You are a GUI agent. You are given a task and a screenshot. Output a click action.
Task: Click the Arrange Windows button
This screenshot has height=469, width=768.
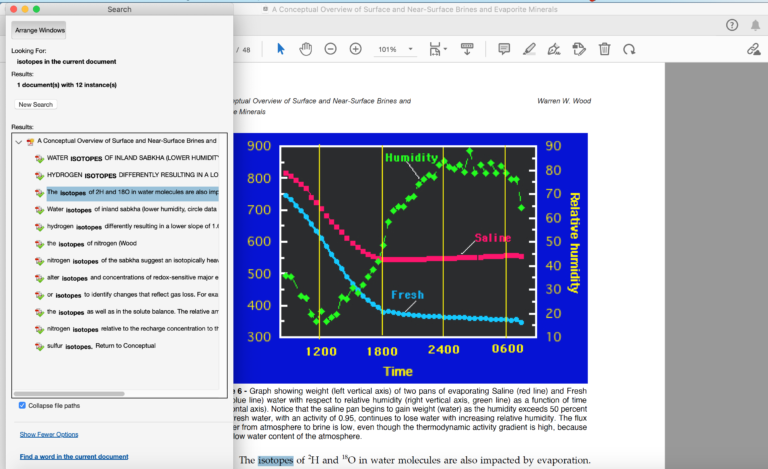[39, 30]
